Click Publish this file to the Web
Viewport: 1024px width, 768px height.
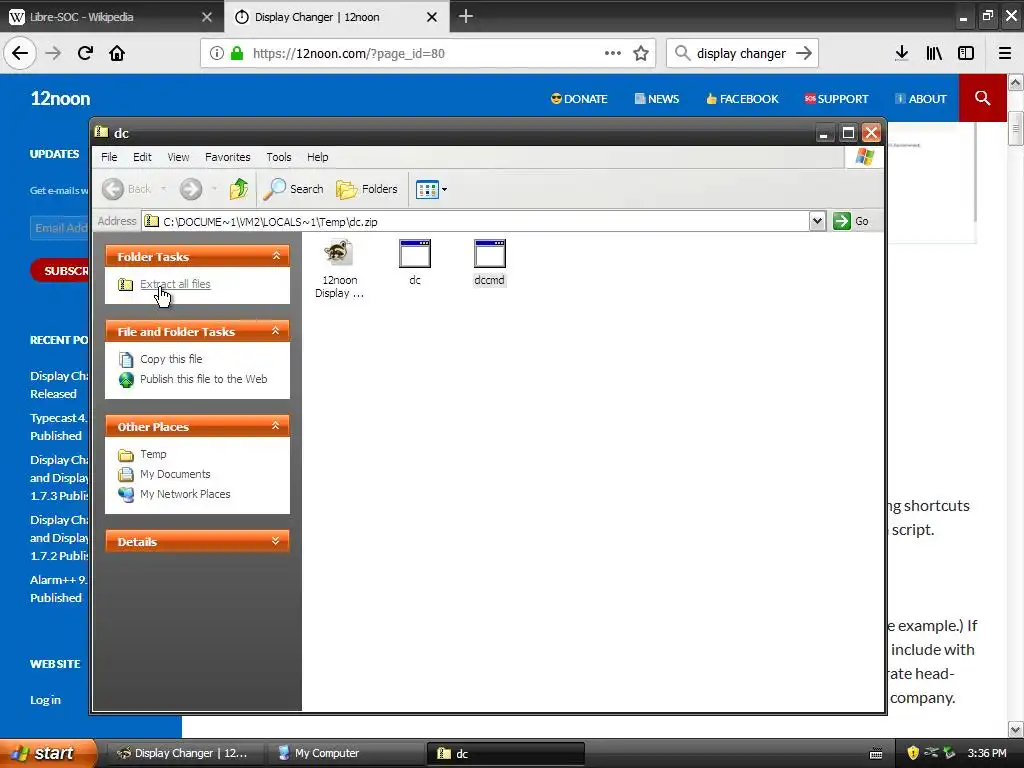coord(204,379)
